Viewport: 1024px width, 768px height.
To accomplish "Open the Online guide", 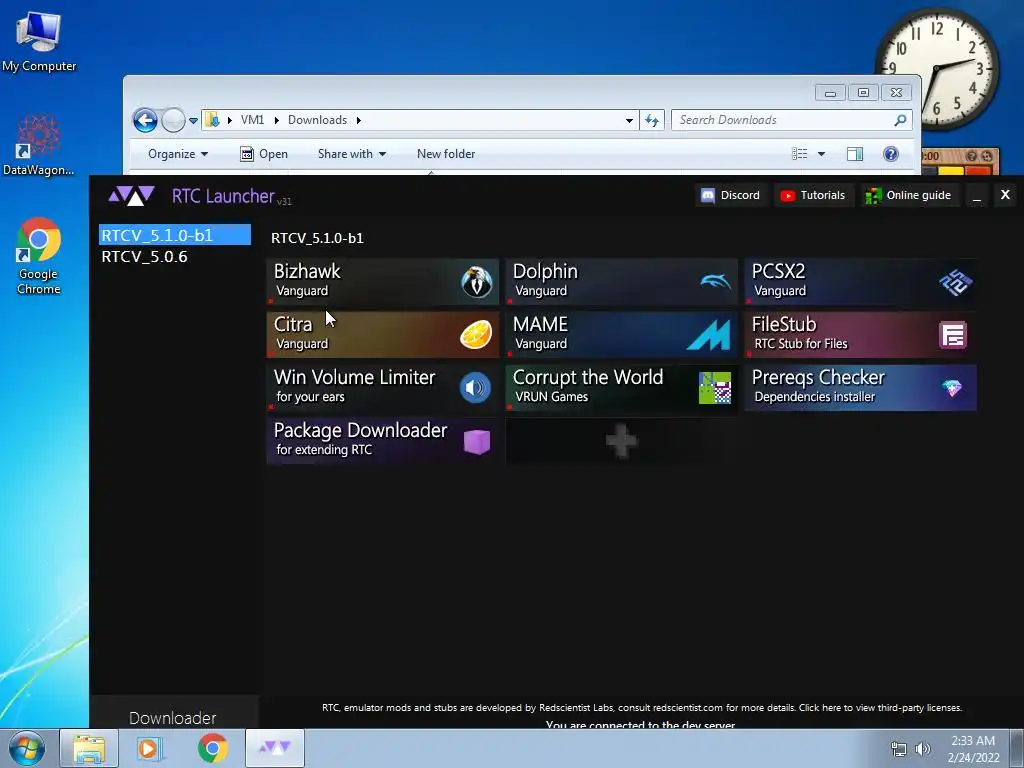I will point(908,195).
